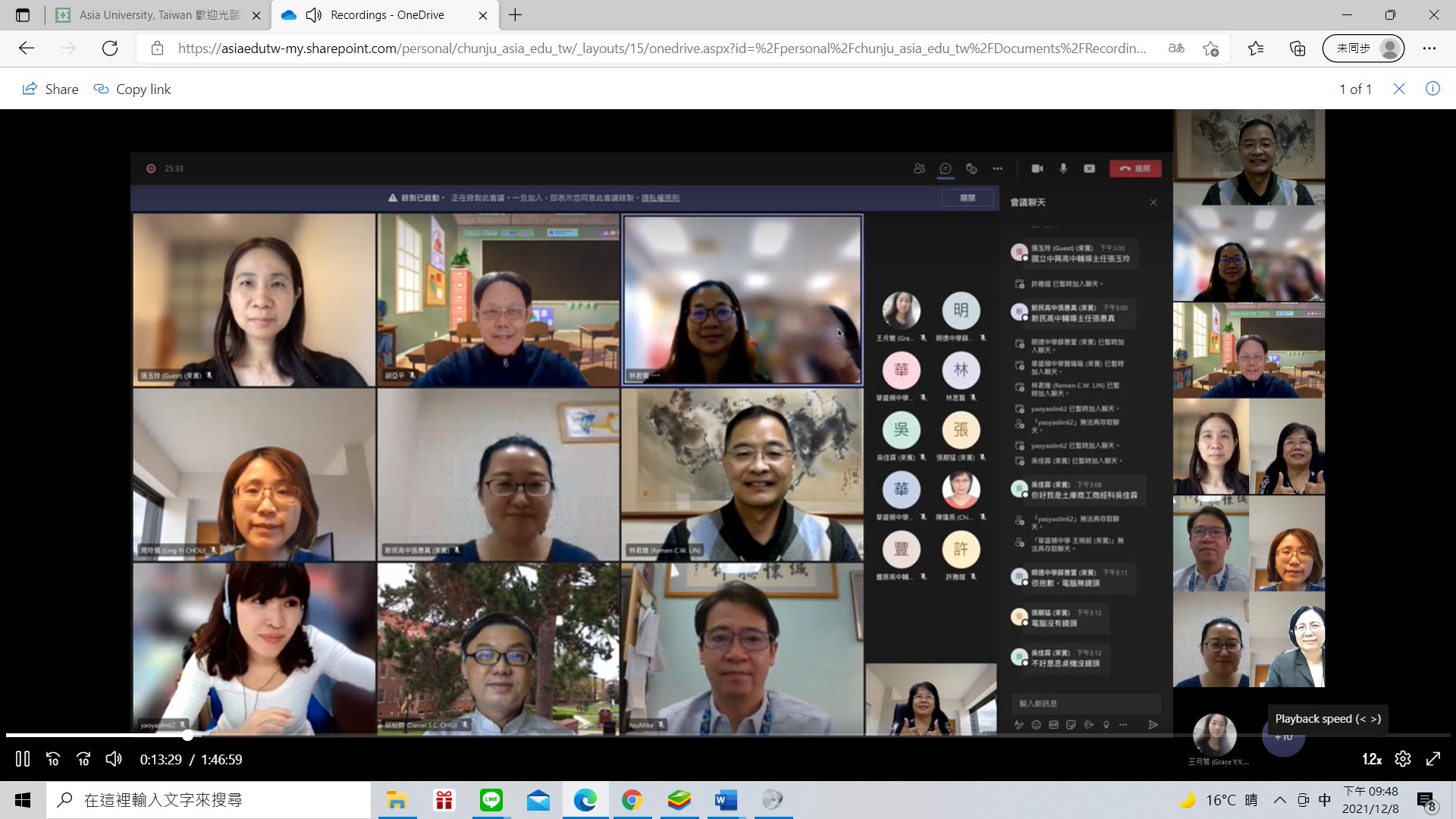Open File Explorer from the taskbar
1456x819 pixels.
pyautogui.click(x=397, y=800)
